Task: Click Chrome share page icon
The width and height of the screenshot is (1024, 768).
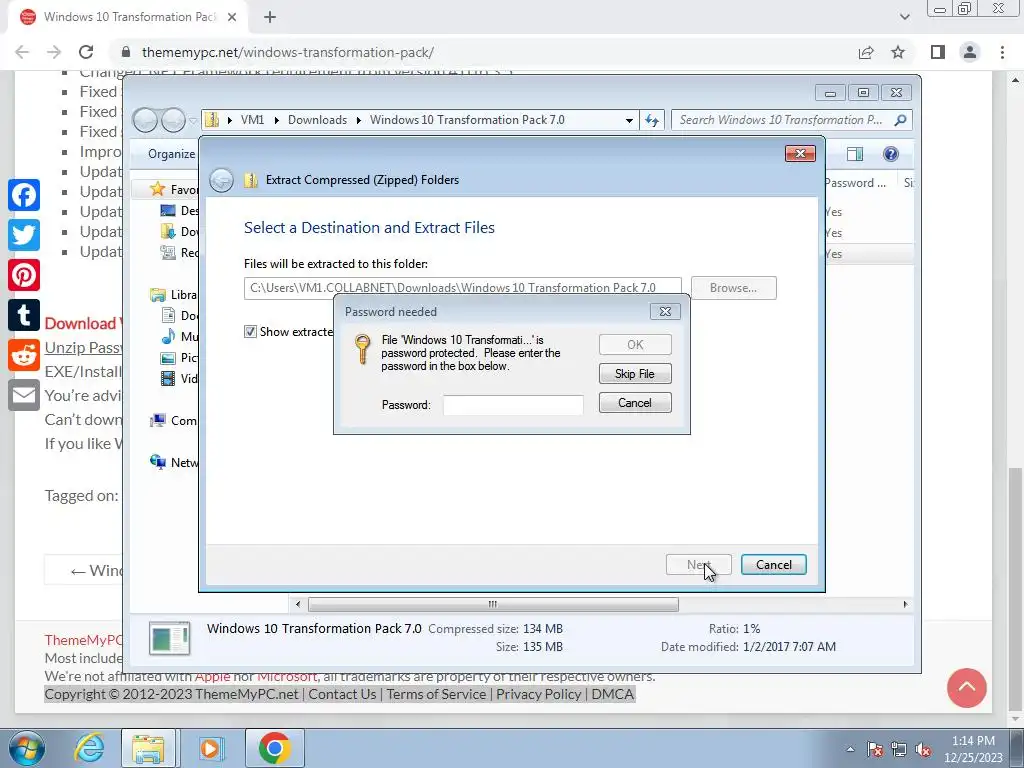Action: pyautogui.click(x=866, y=52)
